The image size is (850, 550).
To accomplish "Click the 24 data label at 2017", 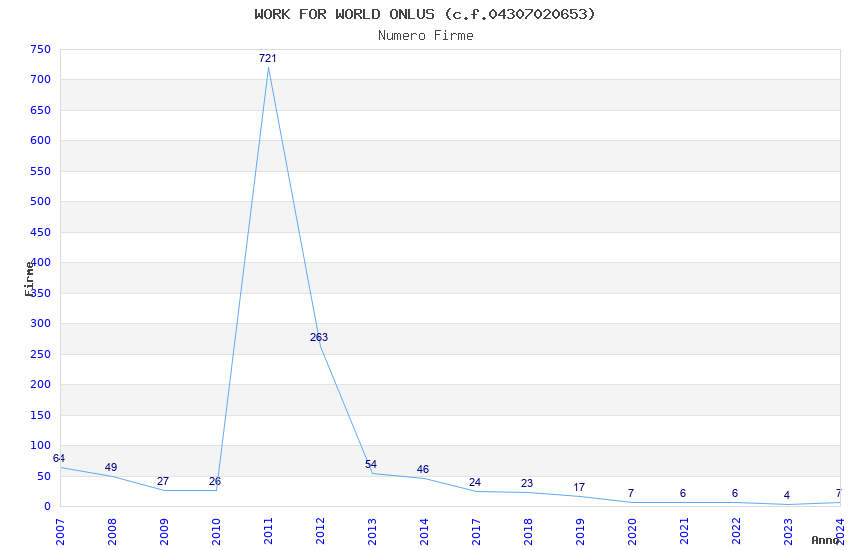I will [x=475, y=482].
